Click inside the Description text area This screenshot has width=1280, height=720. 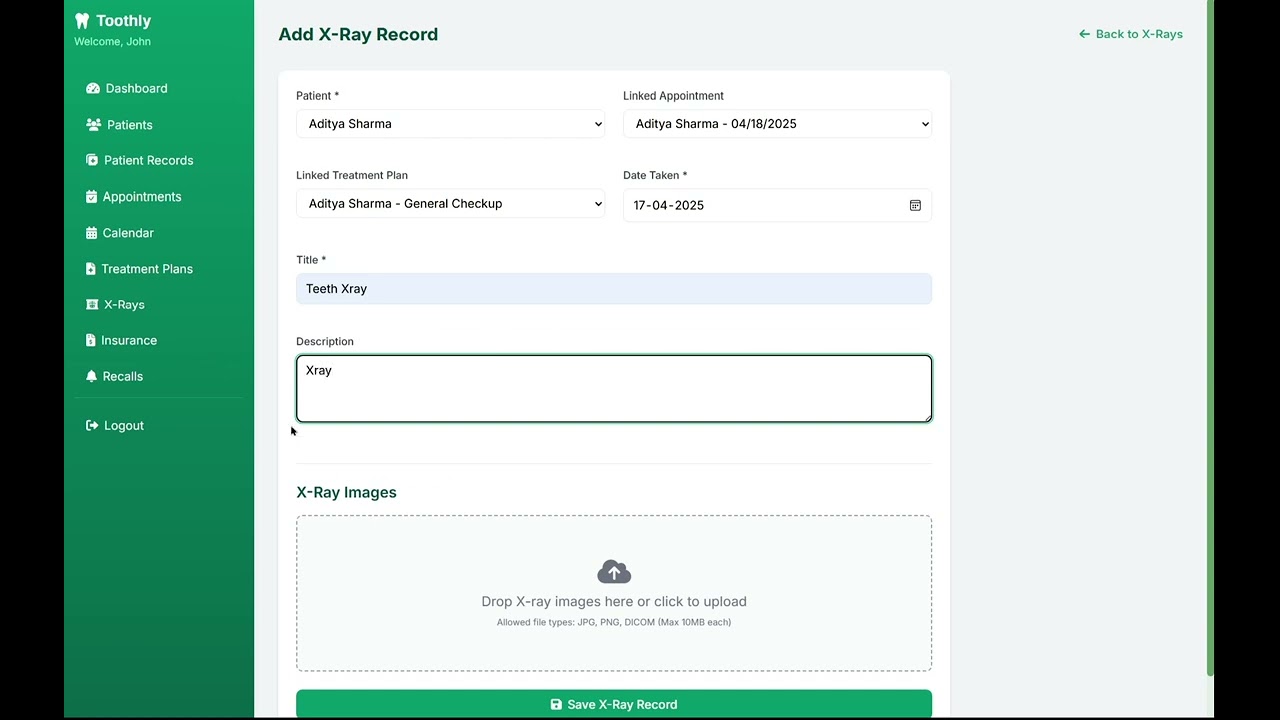point(614,389)
